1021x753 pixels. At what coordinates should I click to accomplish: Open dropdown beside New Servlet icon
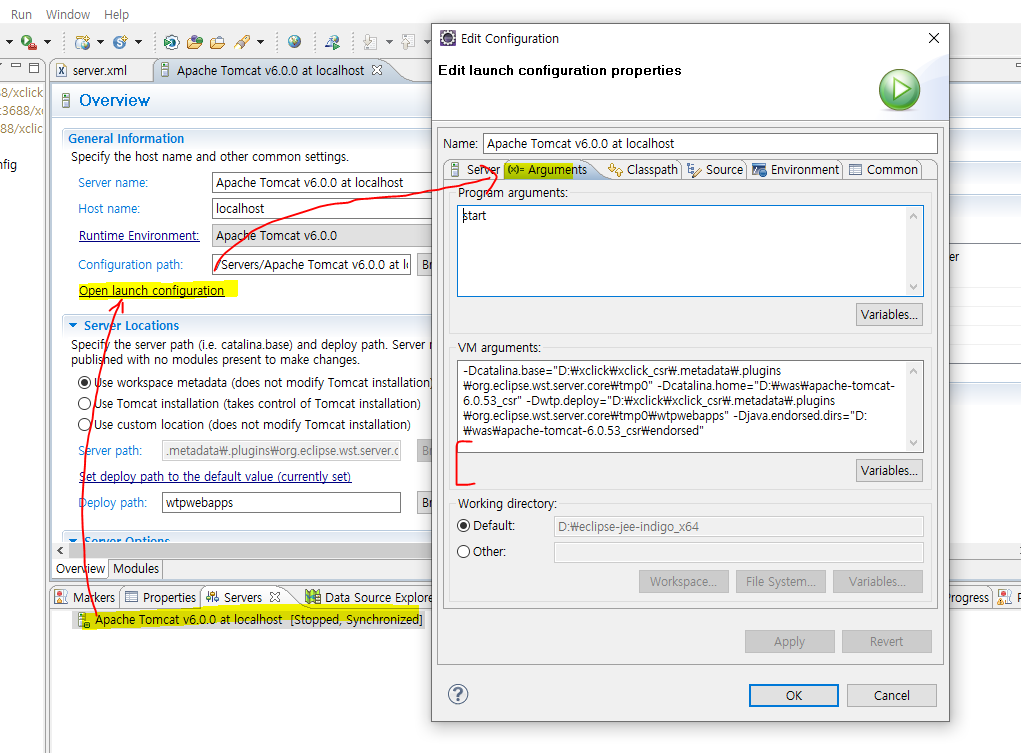138,42
